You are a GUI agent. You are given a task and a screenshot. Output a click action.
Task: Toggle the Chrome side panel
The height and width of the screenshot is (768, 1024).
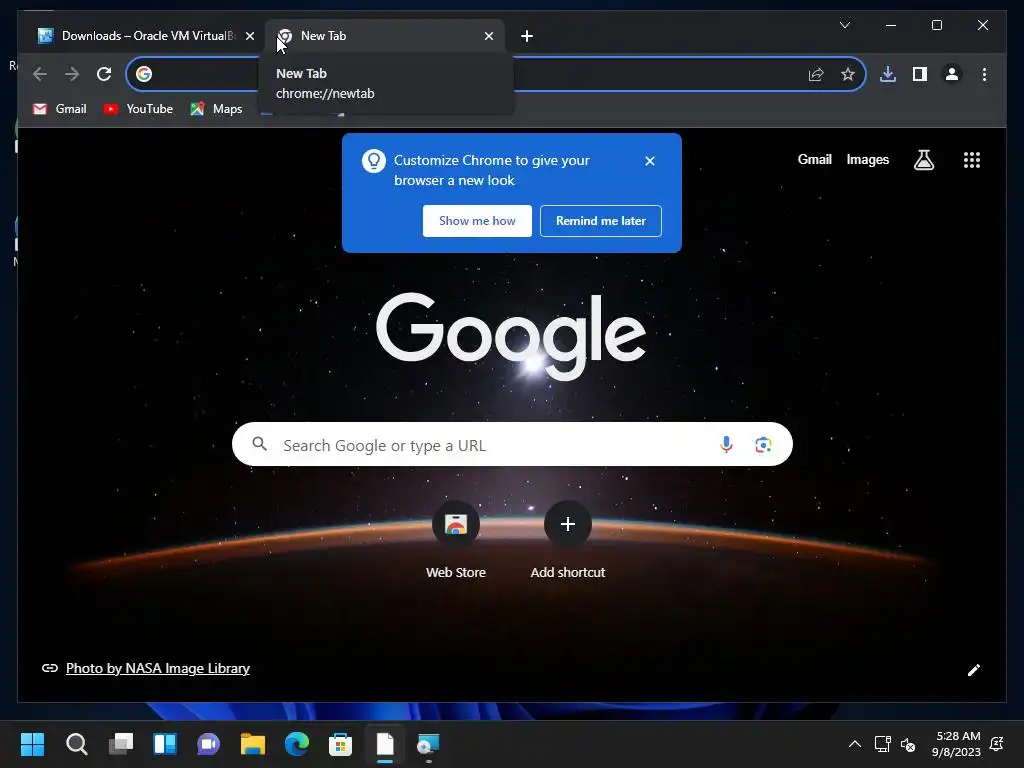[x=920, y=74]
